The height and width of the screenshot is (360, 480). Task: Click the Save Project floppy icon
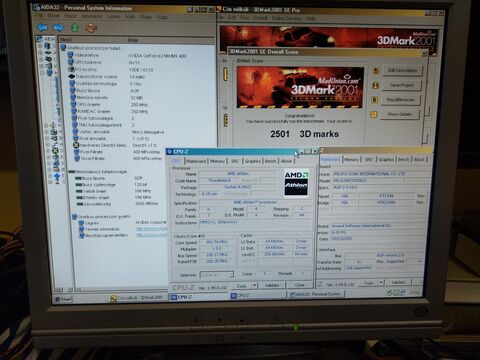click(375, 86)
